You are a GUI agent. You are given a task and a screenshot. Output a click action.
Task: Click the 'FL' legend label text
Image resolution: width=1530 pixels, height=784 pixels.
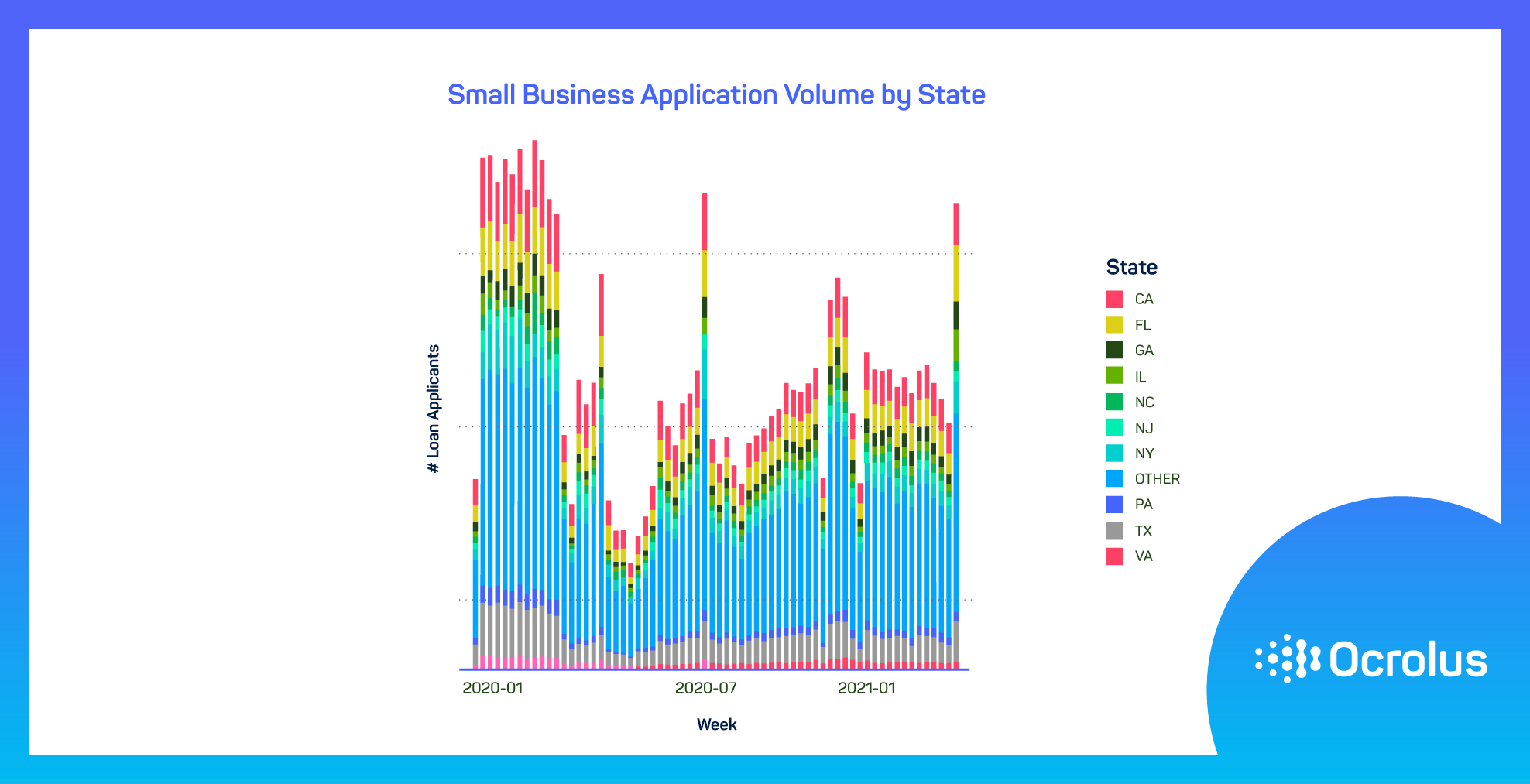[1143, 325]
